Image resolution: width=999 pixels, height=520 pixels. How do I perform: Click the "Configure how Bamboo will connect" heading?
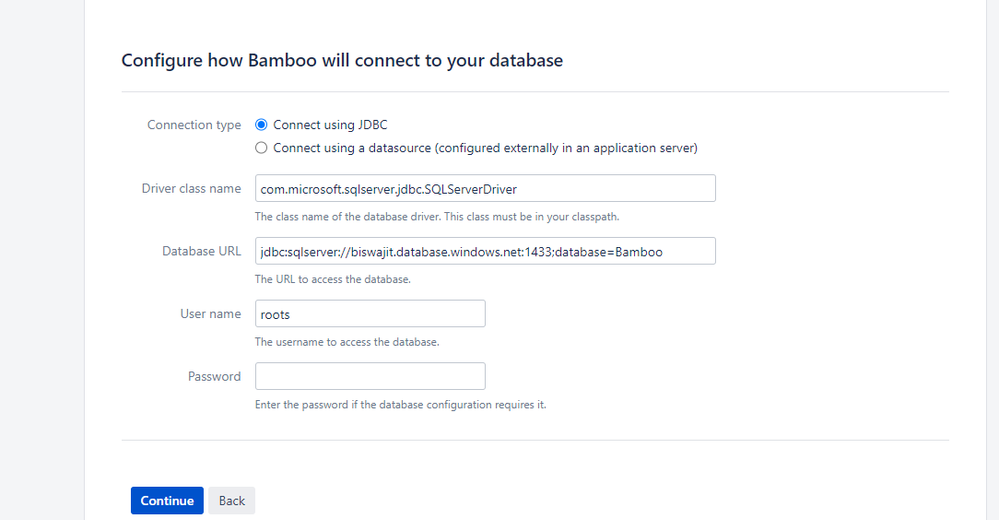[x=342, y=61]
